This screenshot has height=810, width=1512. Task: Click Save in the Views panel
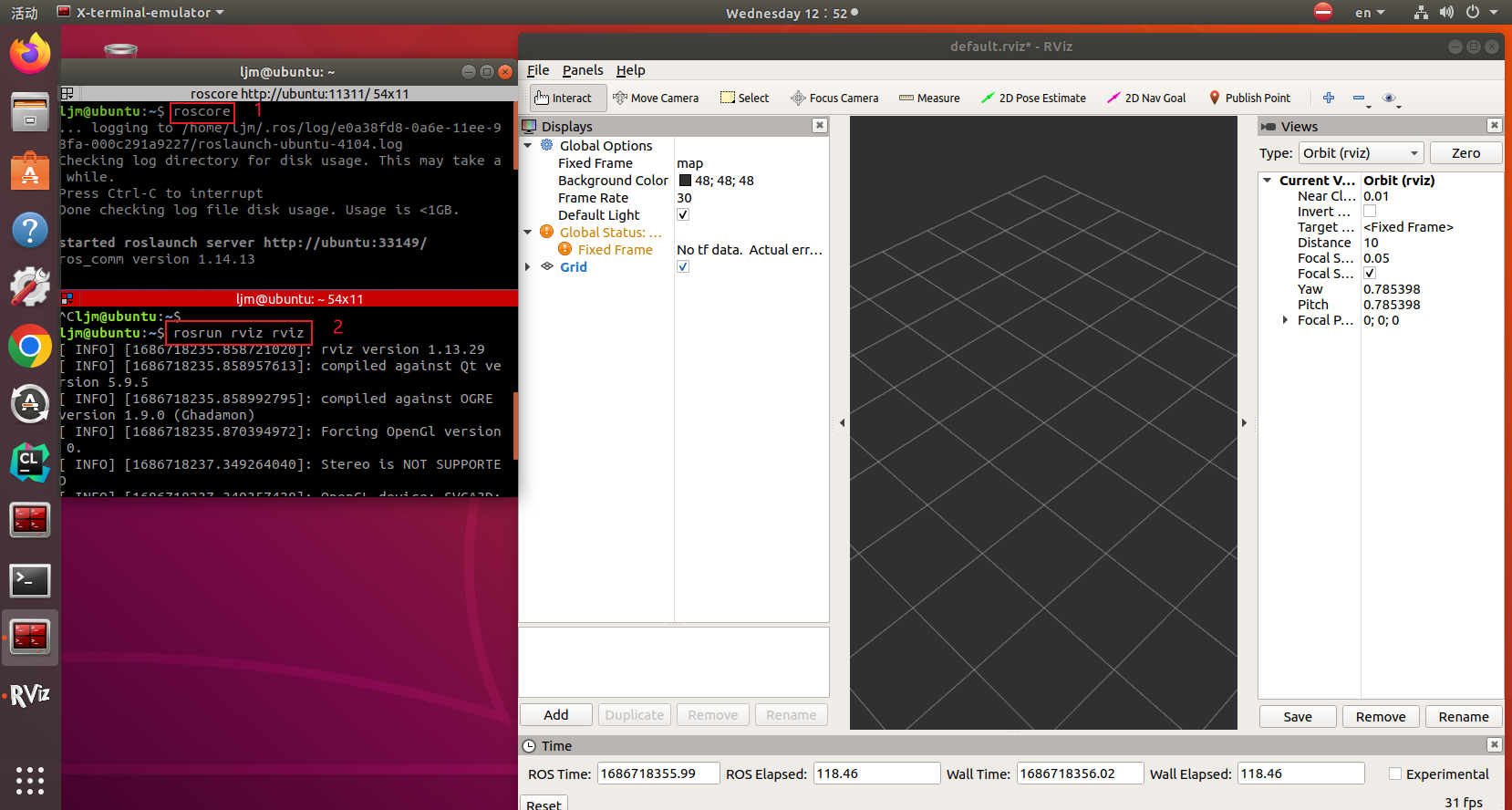click(x=1298, y=717)
